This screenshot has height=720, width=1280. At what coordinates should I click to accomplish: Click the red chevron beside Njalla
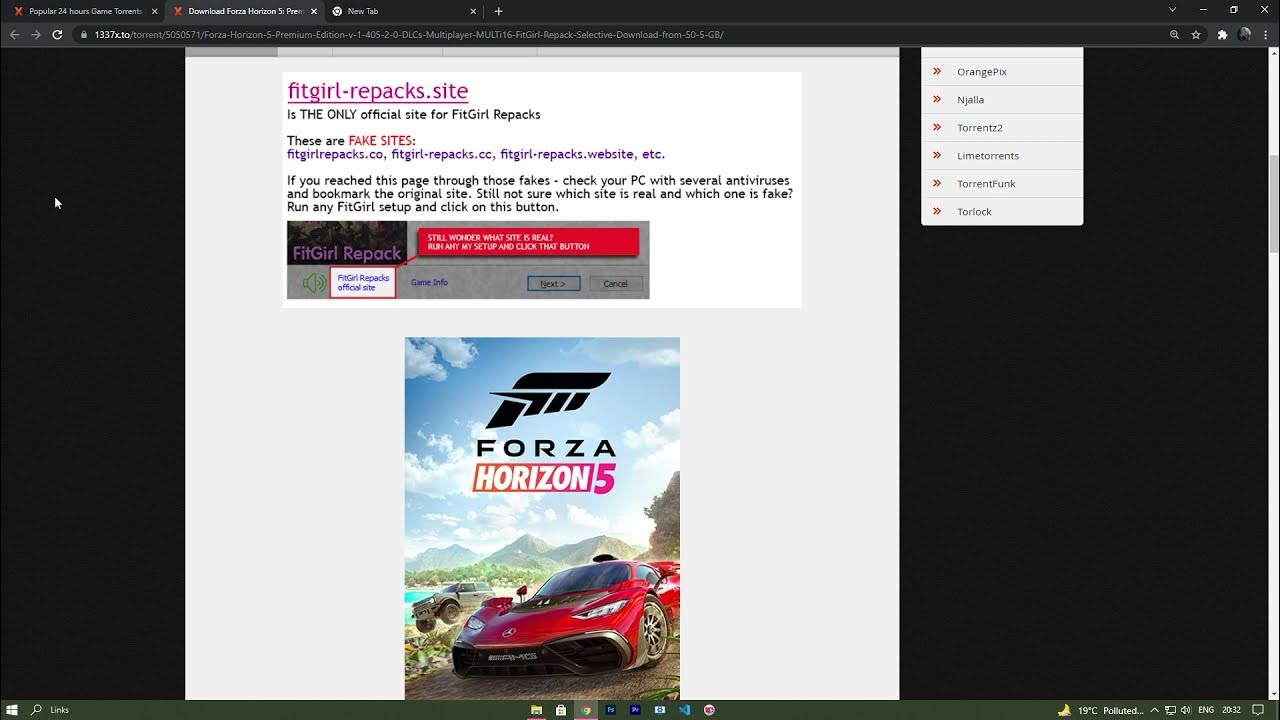pyautogui.click(x=937, y=99)
